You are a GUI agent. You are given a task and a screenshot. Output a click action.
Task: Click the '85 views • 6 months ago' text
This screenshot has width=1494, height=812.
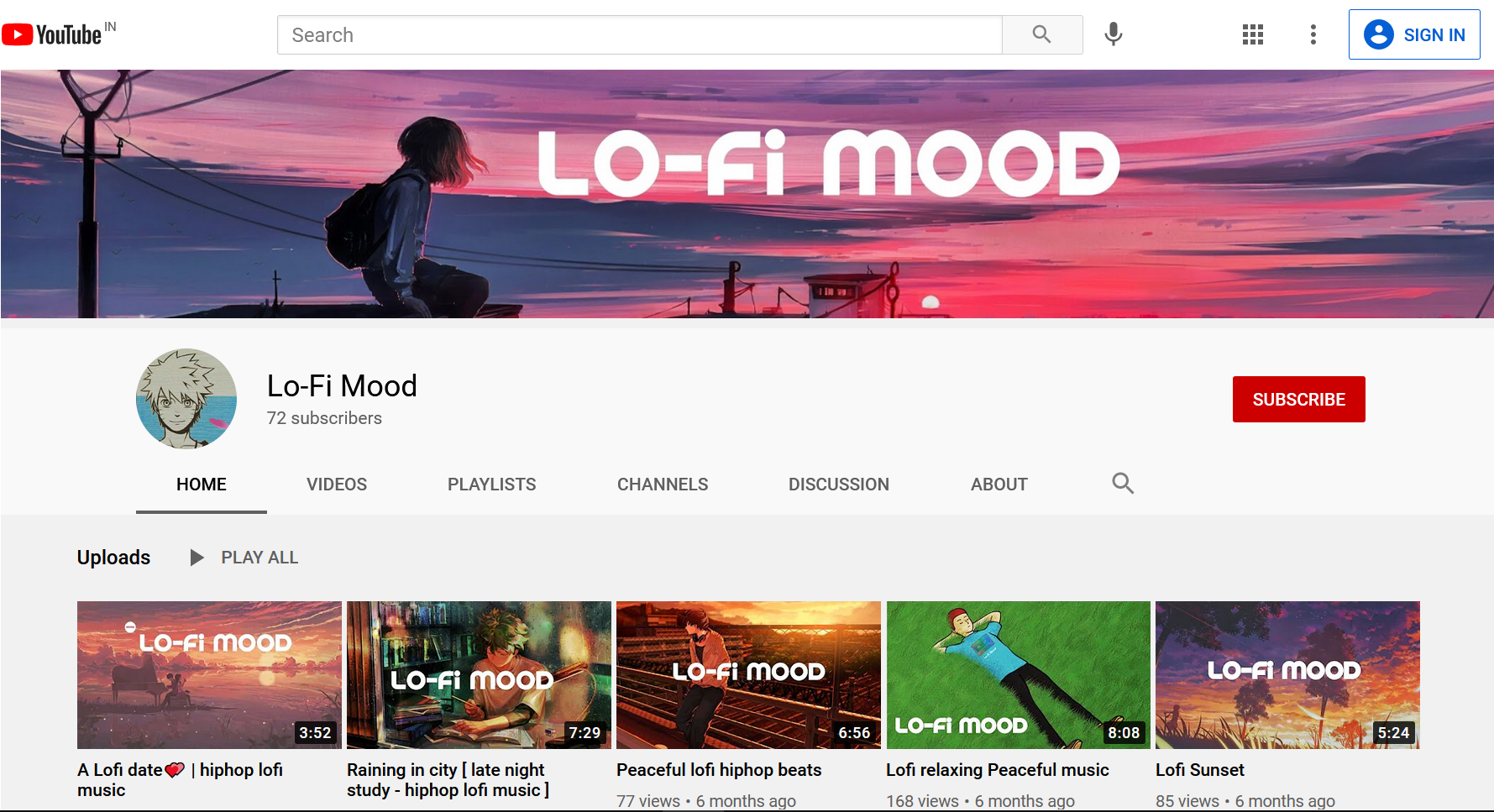coord(1245,801)
